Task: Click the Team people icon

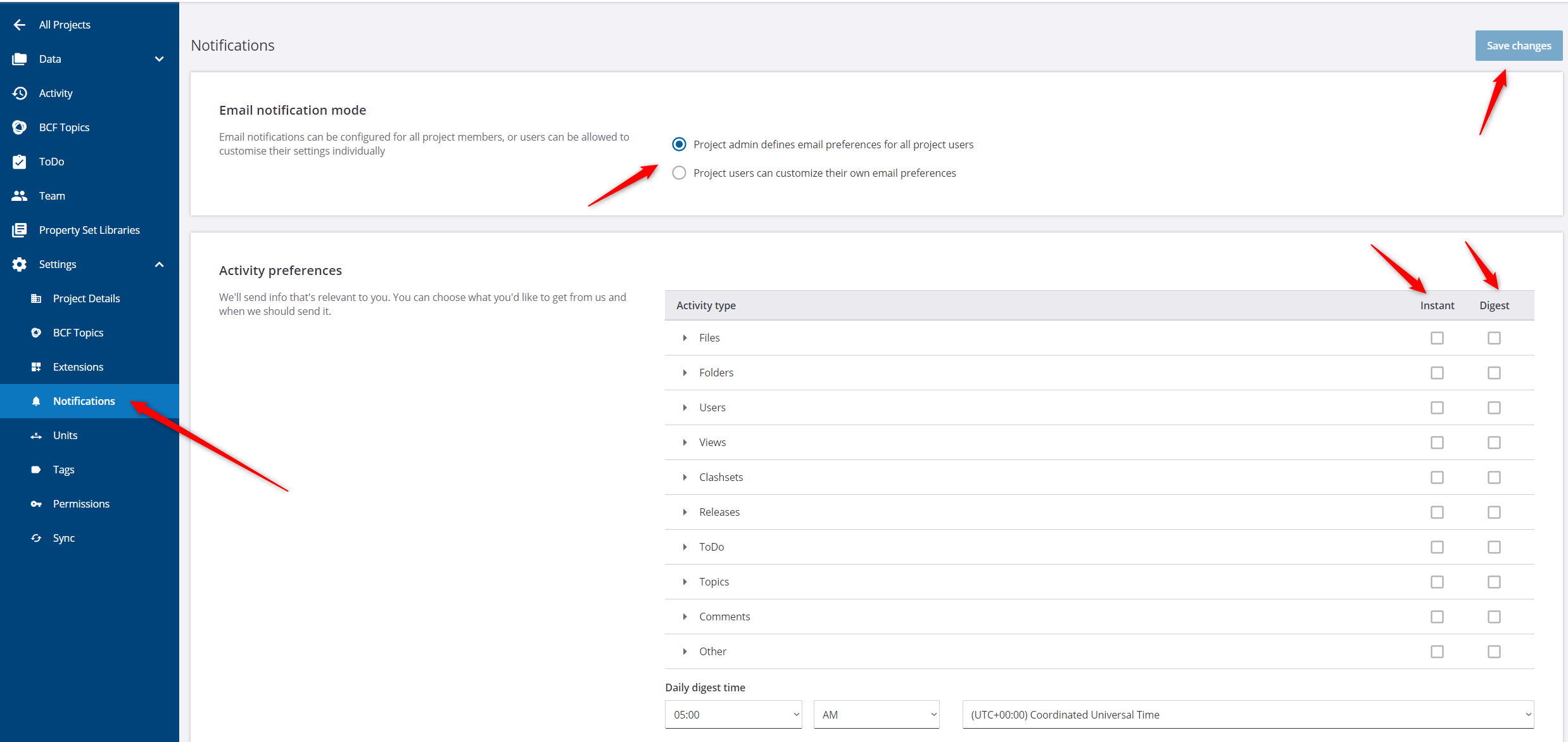Action: 20,196
